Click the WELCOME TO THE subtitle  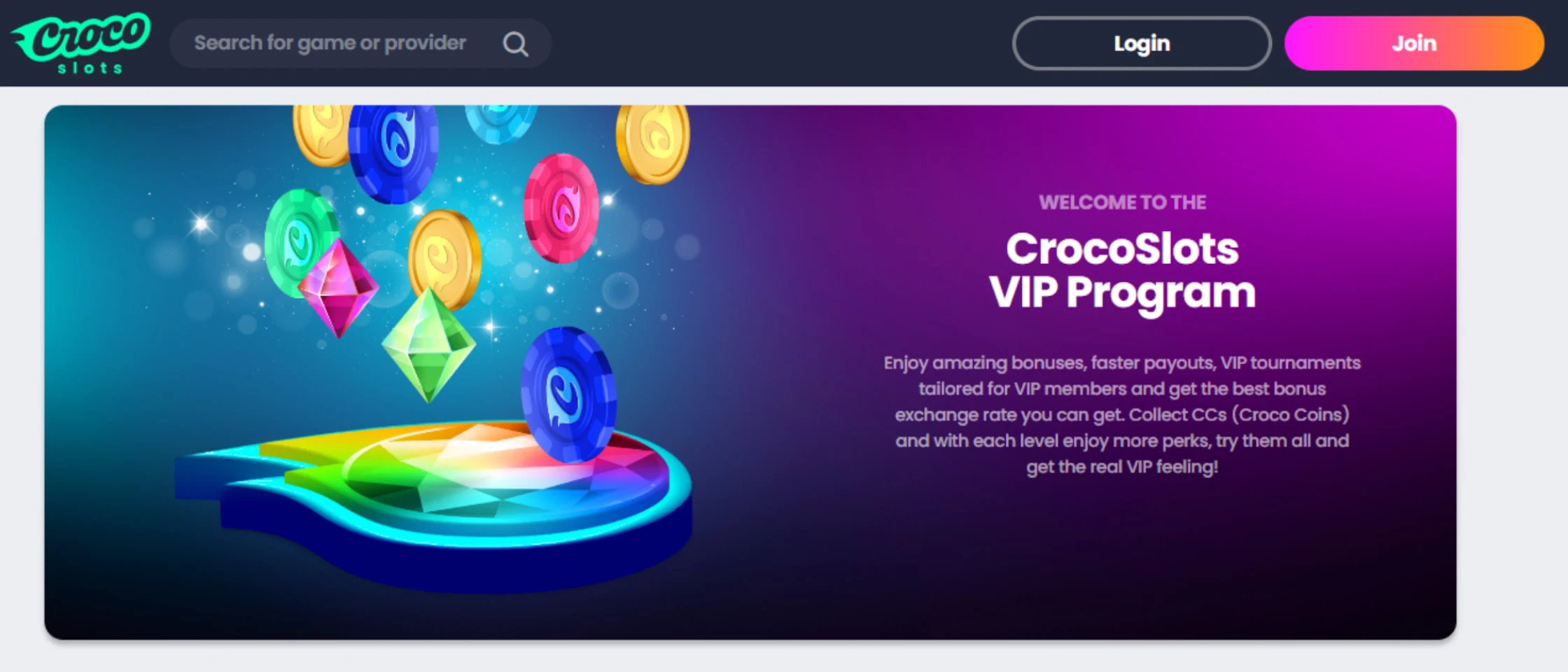pos(1122,202)
